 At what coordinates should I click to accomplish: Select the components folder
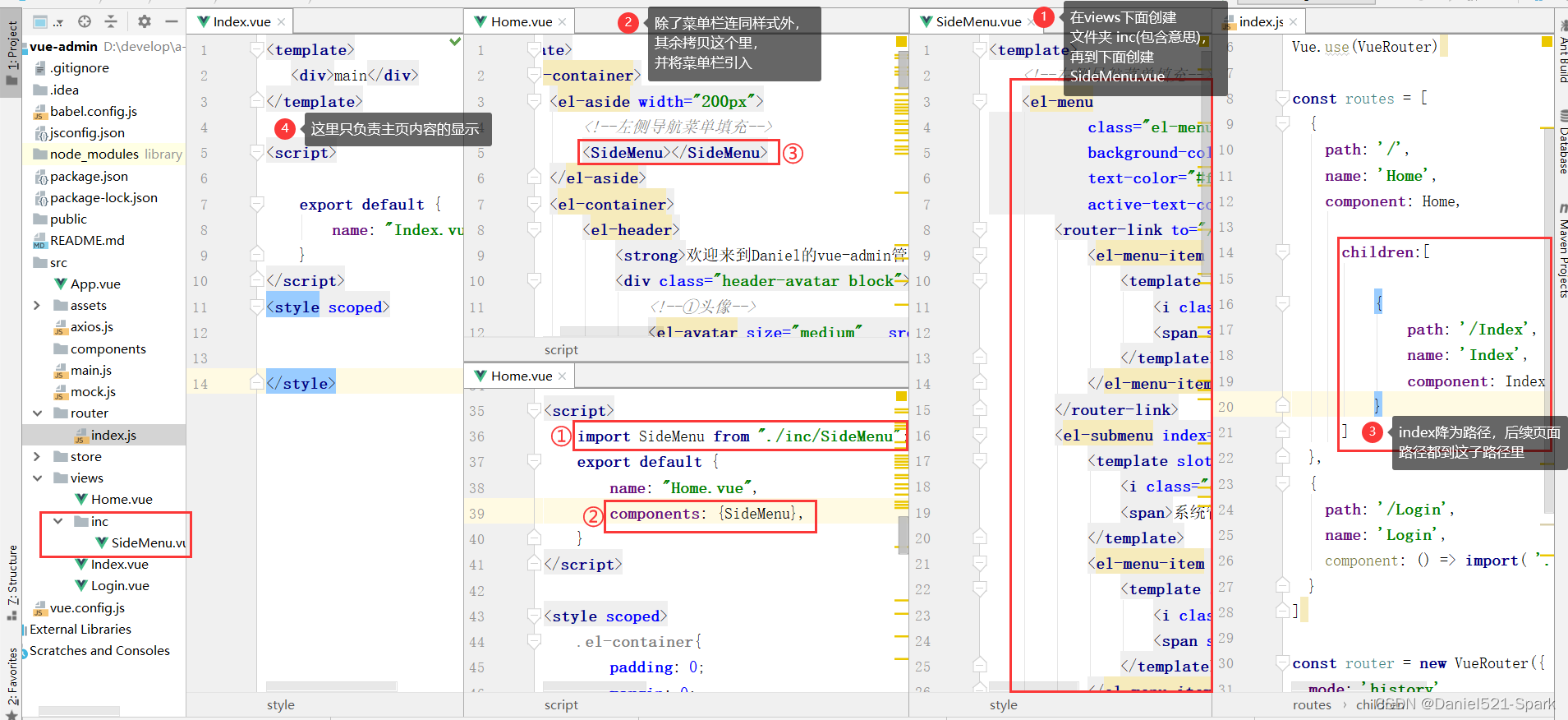tap(99, 349)
